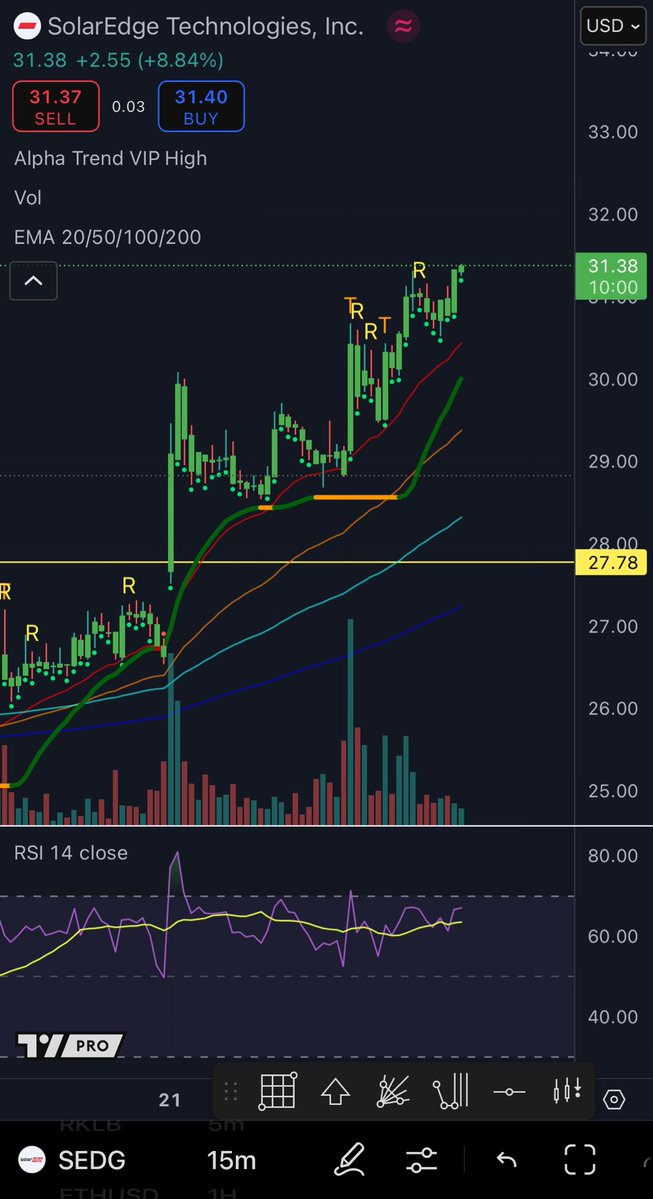Image resolution: width=653 pixels, height=1199 pixels.
Task: Select the Gann fan tool
Action: (x=393, y=1091)
